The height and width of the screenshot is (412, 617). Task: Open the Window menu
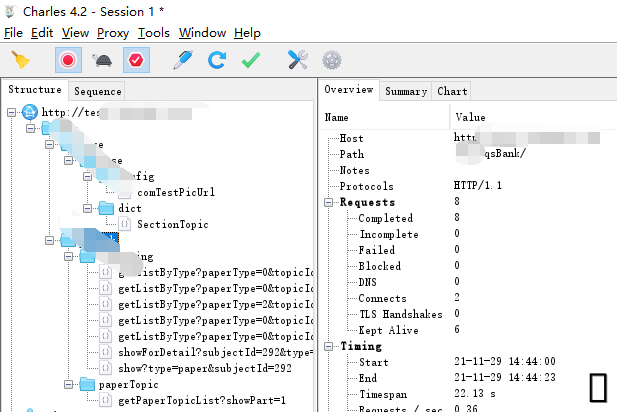pyautogui.click(x=202, y=33)
